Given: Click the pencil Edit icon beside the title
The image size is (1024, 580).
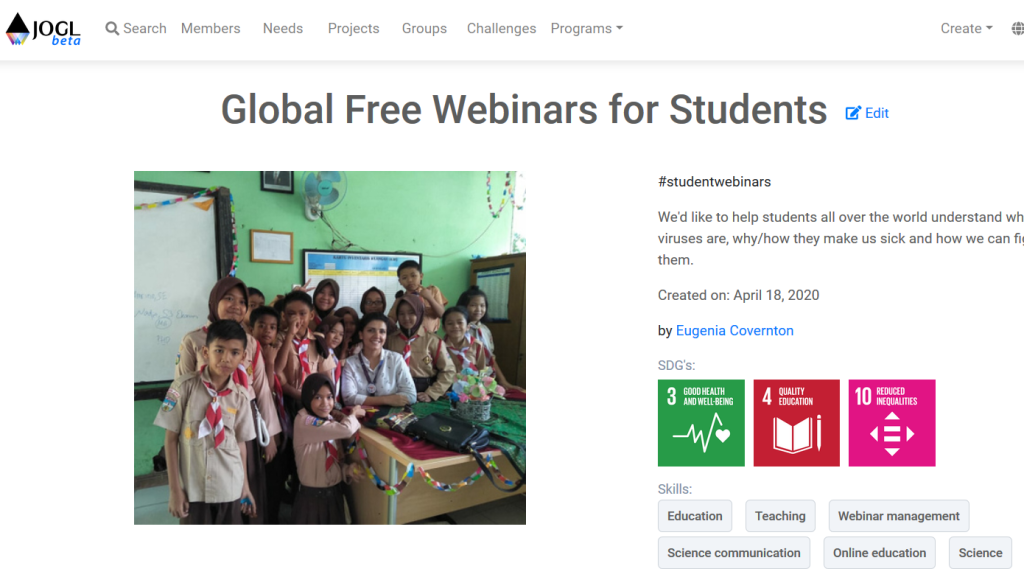Looking at the screenshot, I should coord(853,113).
